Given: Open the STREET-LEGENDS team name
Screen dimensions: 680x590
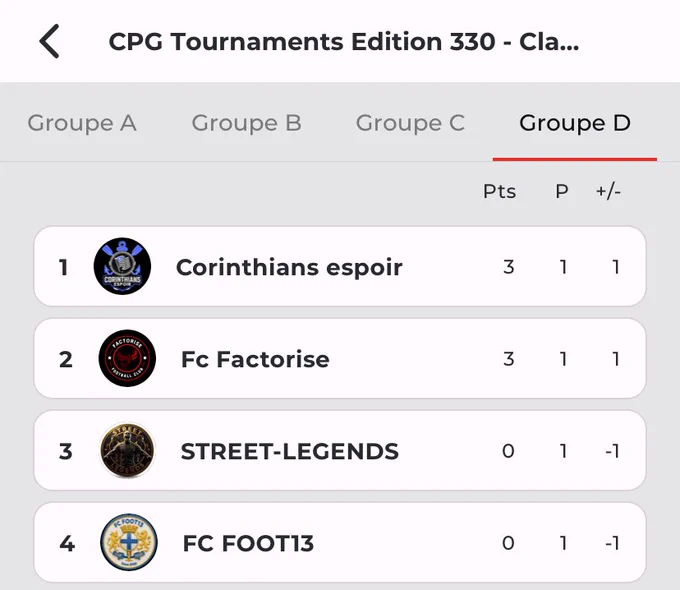Looking at the screenshot, I should click(x=290, y=451).
